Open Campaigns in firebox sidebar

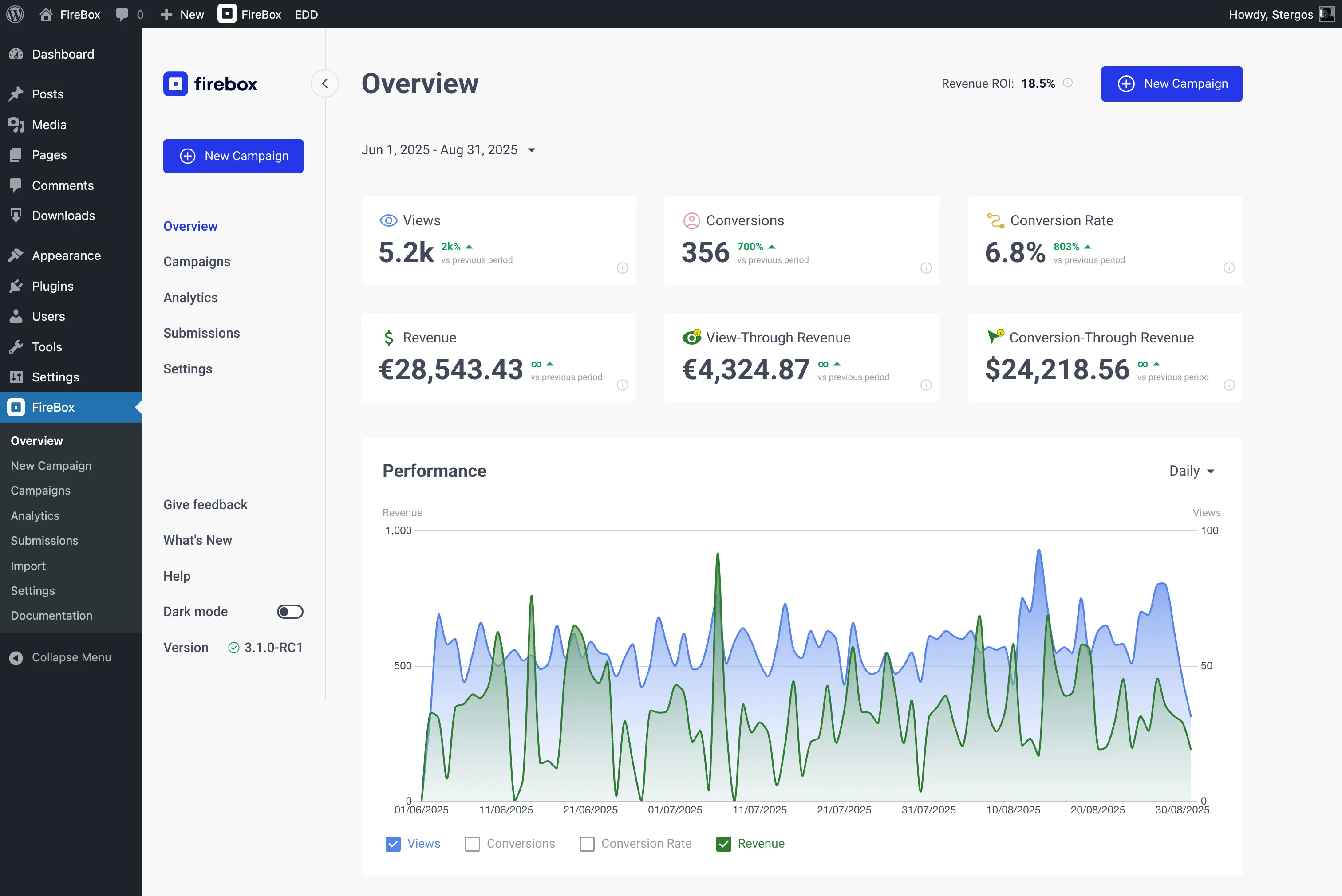[197, 262]
